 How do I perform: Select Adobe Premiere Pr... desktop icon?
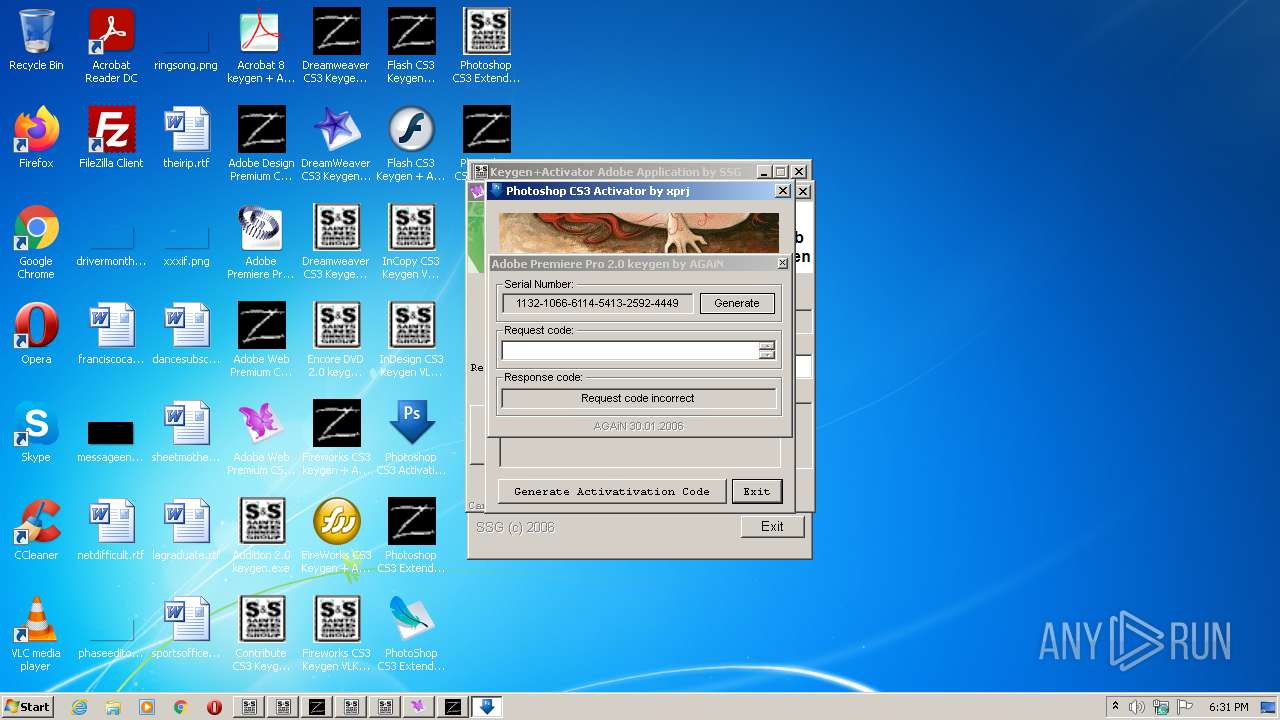261,241
